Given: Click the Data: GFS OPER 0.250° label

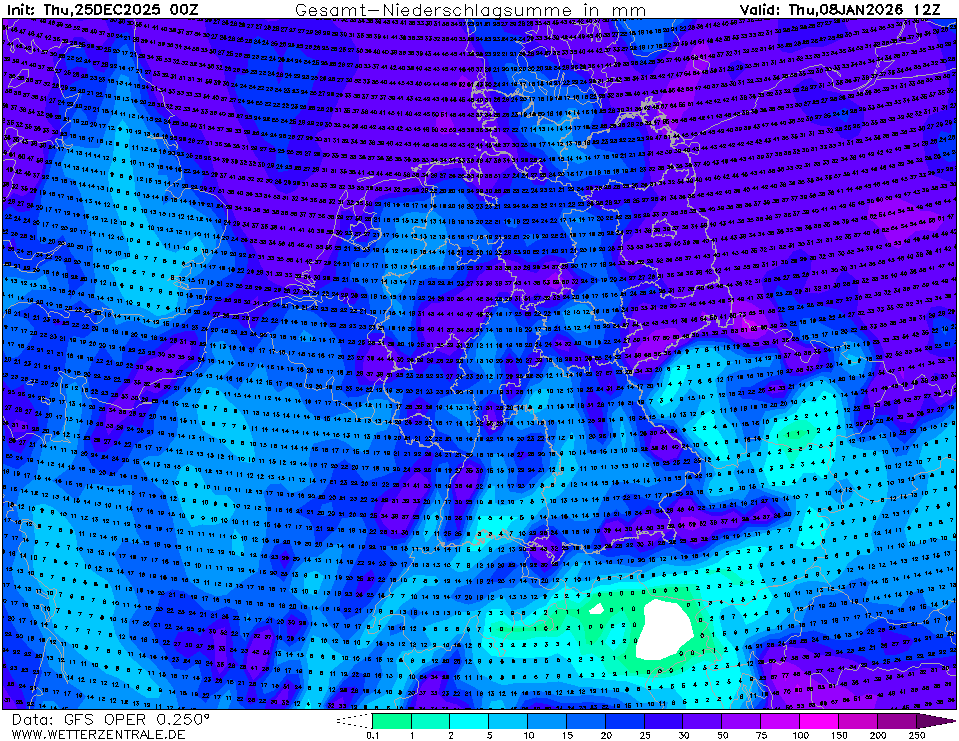Looking at the screenshot, I should pyautogui.click(x=111, y=719).
